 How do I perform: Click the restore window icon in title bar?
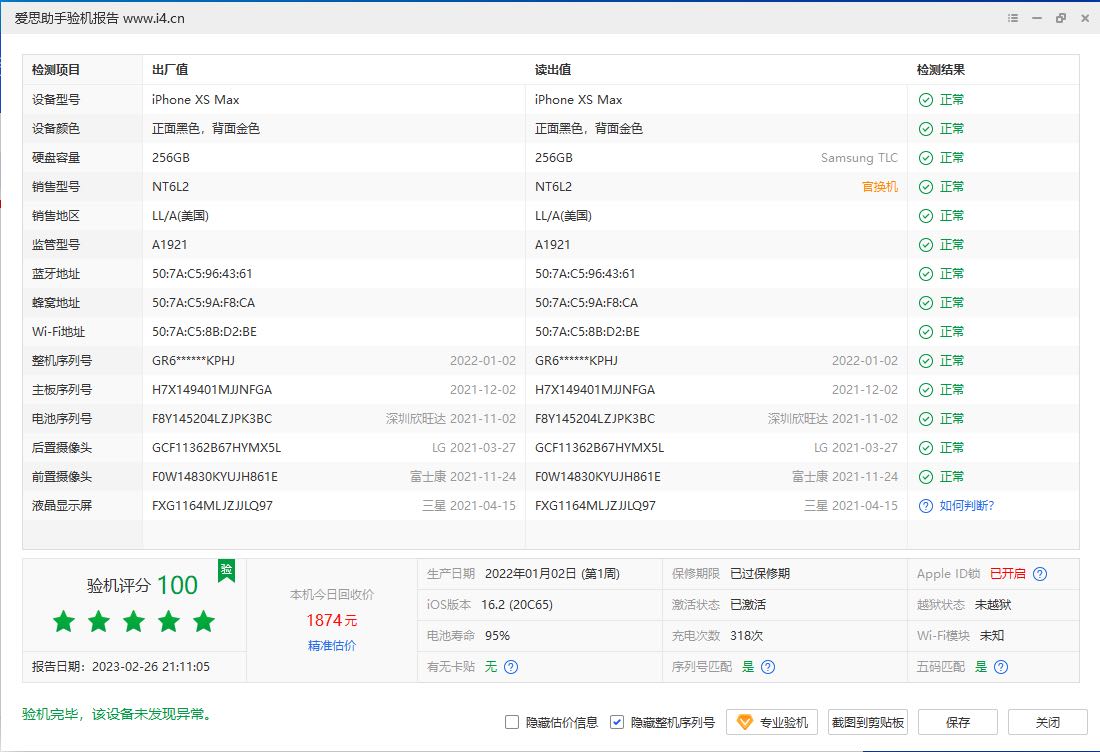[x=1061, y=18]
